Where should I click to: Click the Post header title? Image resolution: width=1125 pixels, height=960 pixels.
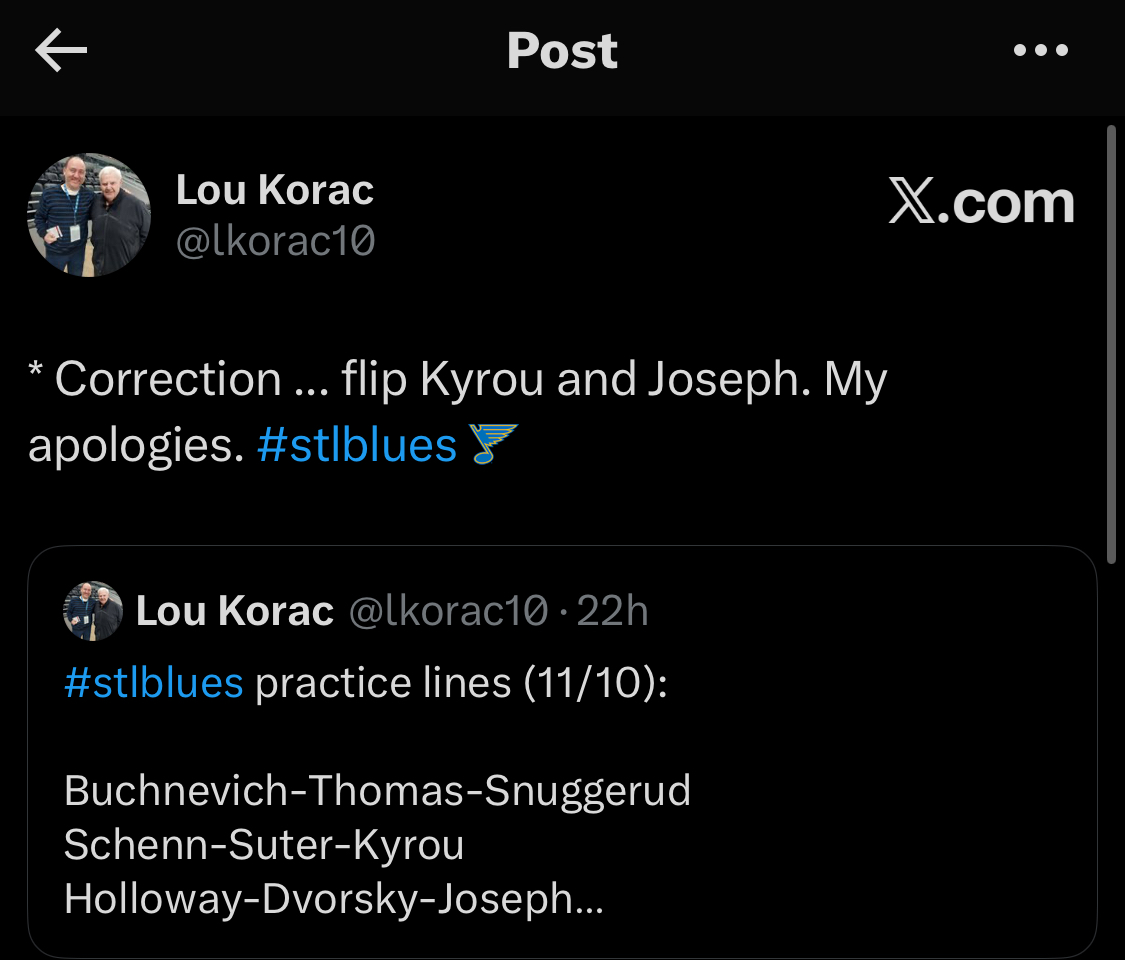point(562,51)
